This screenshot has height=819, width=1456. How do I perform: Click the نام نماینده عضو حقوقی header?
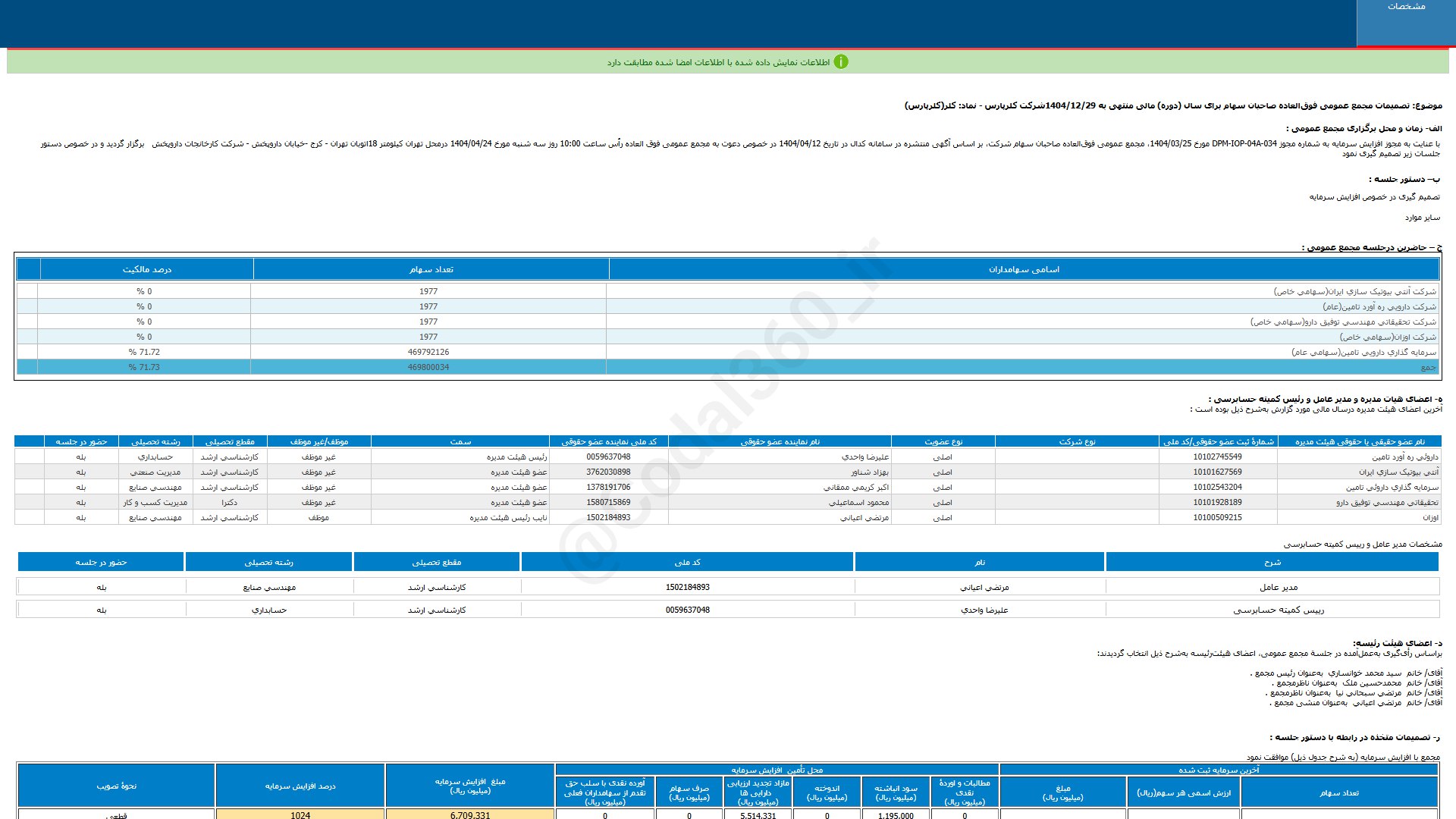pos(780,441)
